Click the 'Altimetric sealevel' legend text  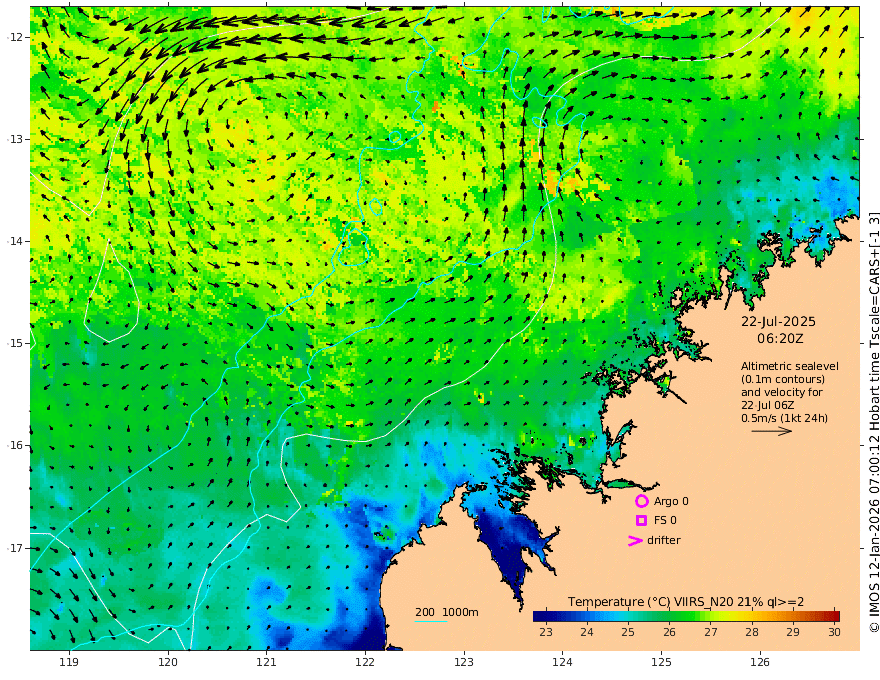(x=790, y=366)
